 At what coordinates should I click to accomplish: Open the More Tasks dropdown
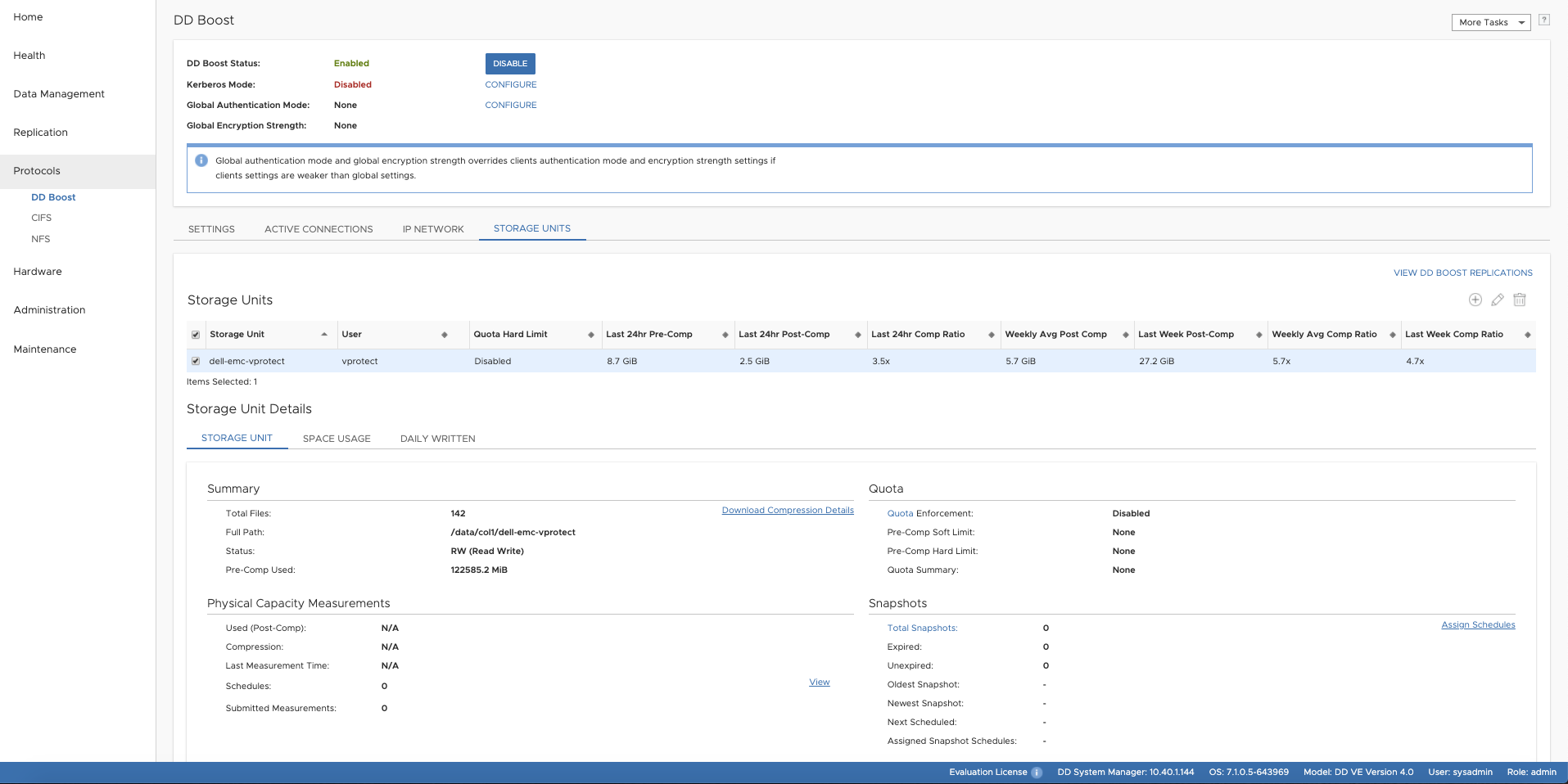click(x=1490, y=23)
